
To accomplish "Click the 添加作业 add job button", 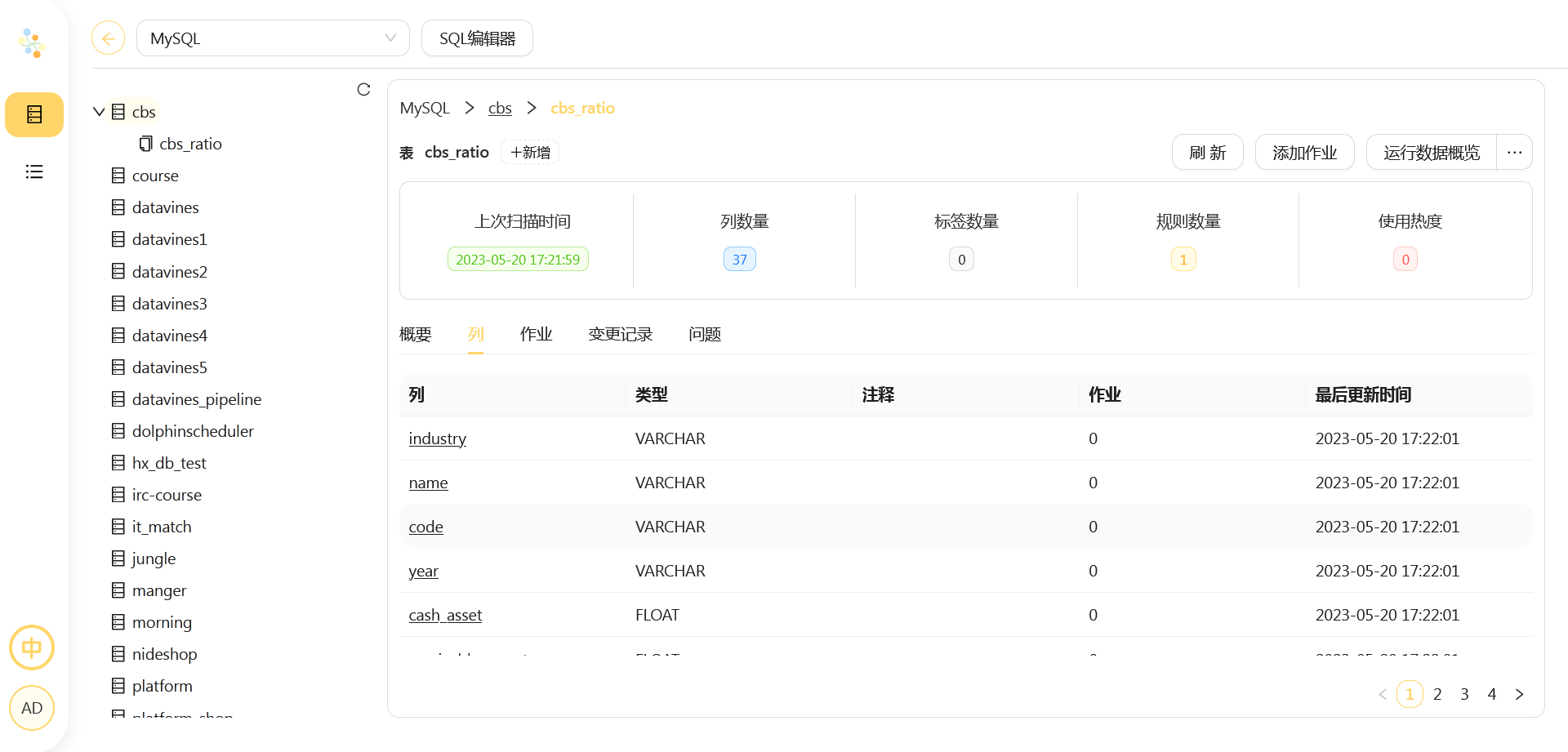I will coord(1305,152).
